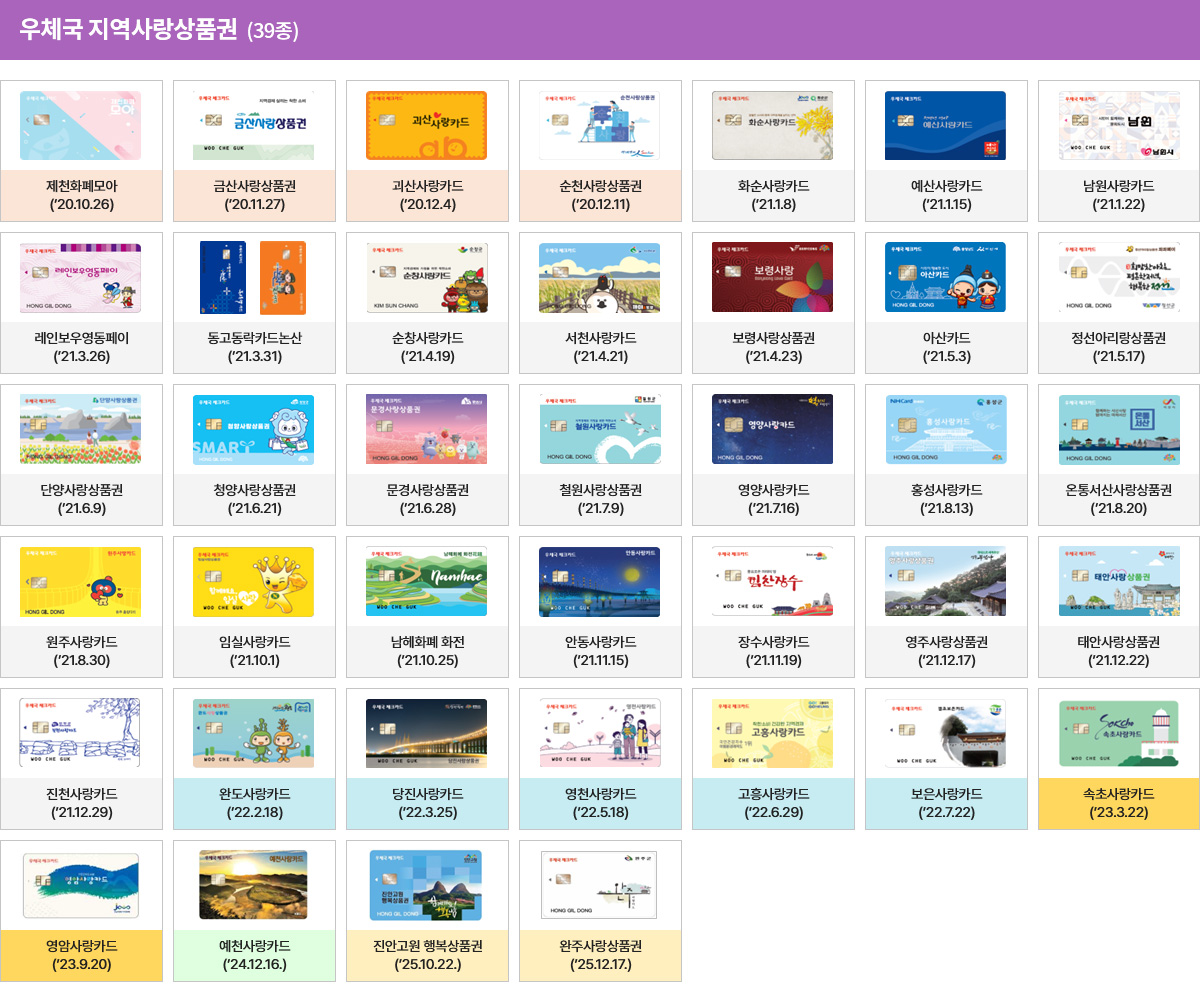Select the orange 괴산사랑카드 card image

pyautogui.click(x=427, y=126)
